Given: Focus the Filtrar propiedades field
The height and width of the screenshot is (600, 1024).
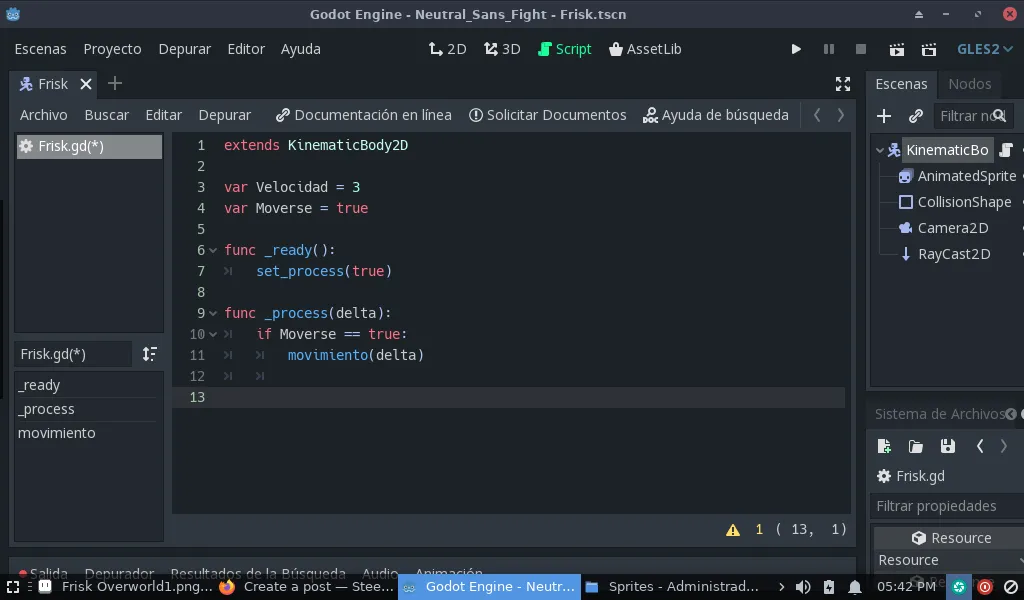Looking at the screenshot, I should pos(947,506).
